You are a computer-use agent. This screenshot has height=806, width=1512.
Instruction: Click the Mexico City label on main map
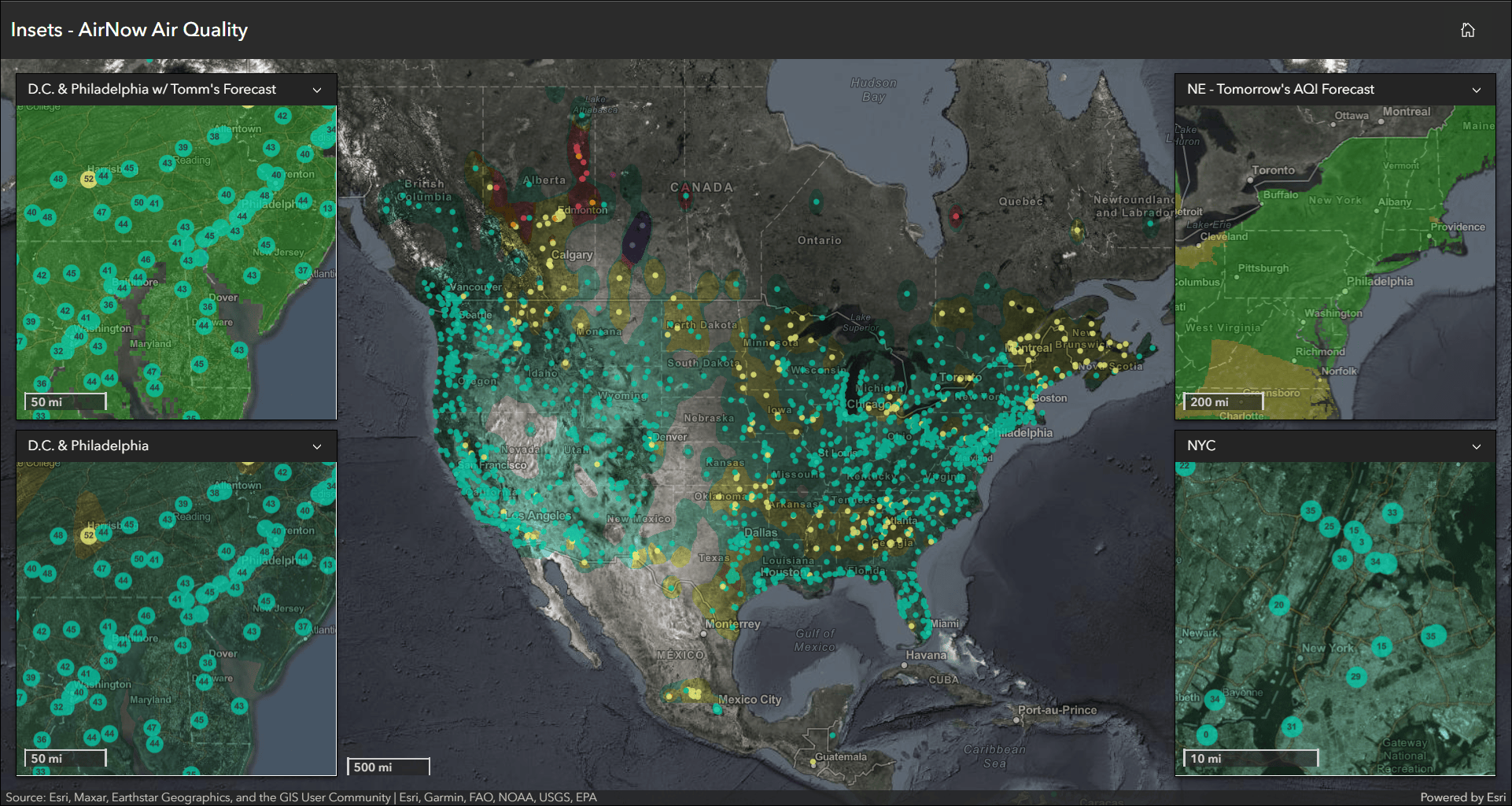(750, 700)
